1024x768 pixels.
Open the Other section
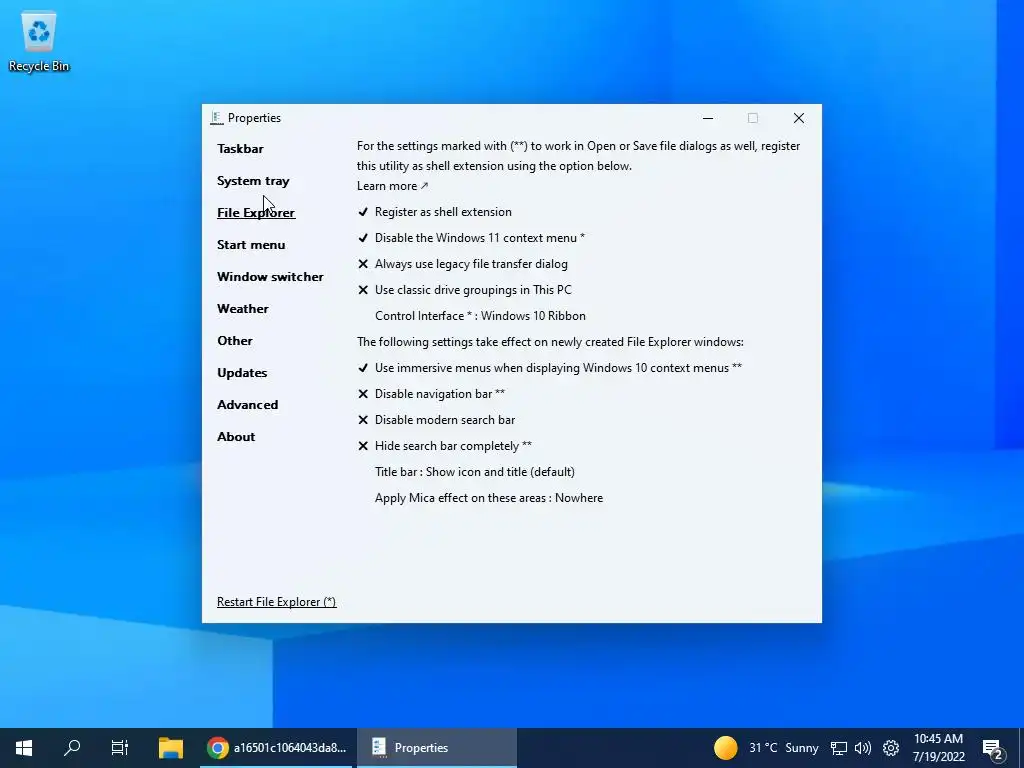click(234, 341)
